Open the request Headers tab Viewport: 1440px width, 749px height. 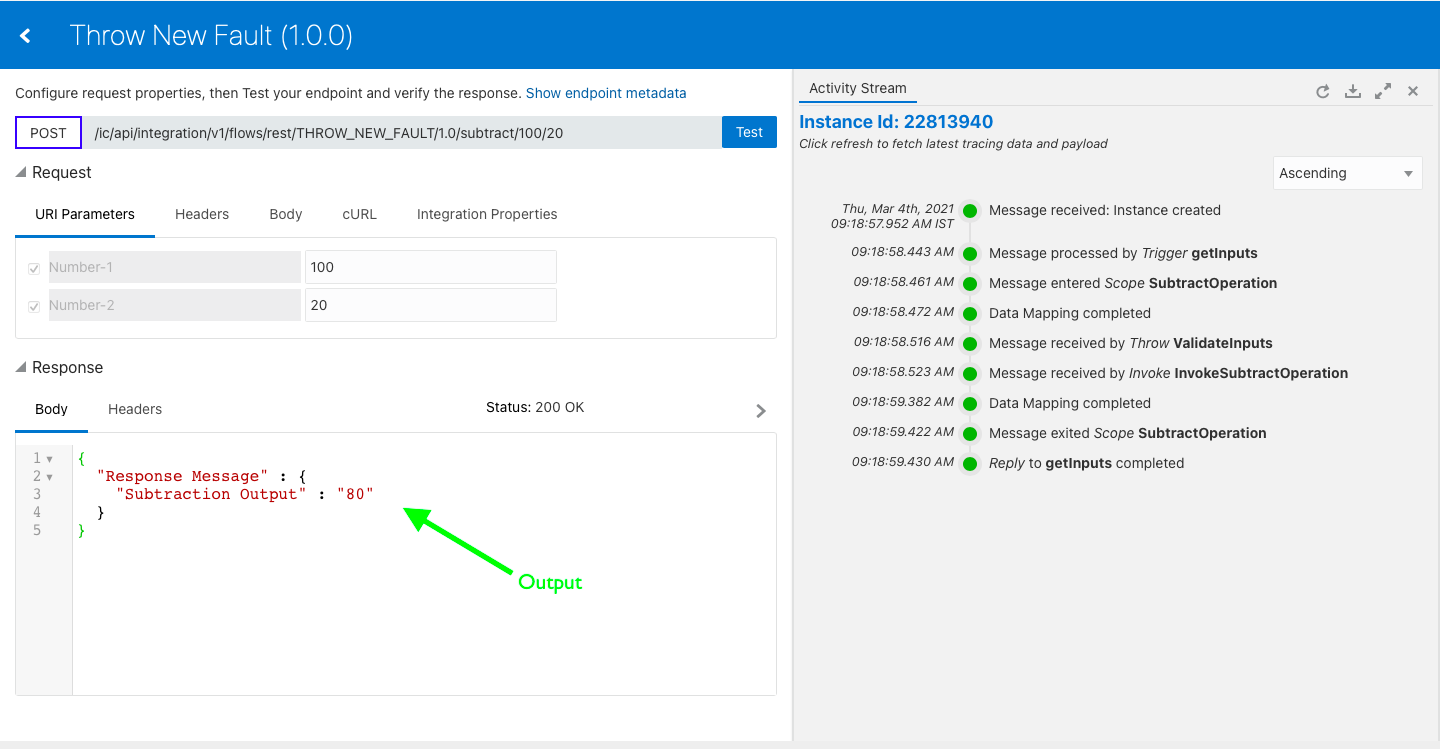(202, 214)
